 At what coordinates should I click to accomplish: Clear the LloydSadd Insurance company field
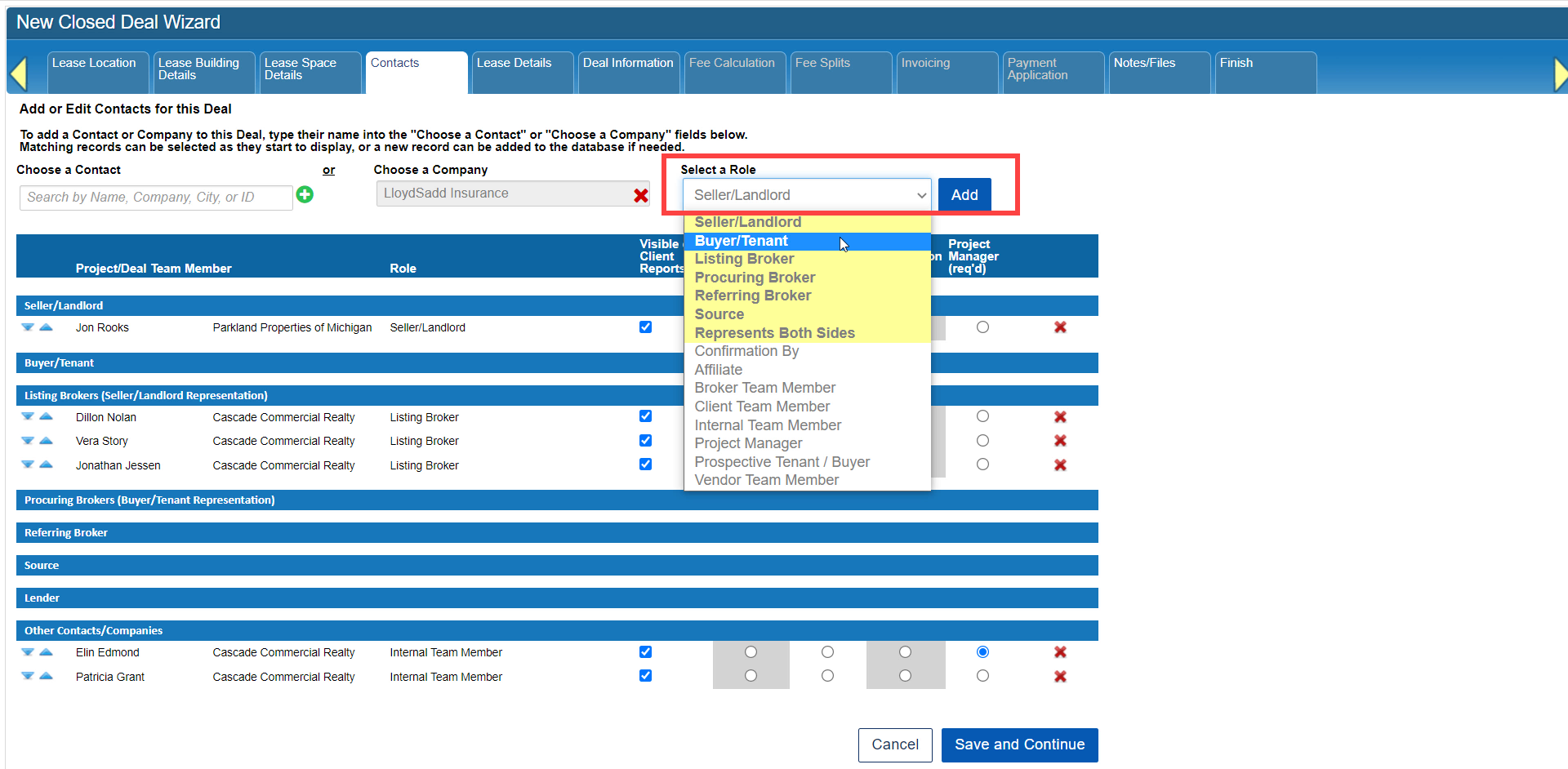pyautogui.click(x=641, y=195)
